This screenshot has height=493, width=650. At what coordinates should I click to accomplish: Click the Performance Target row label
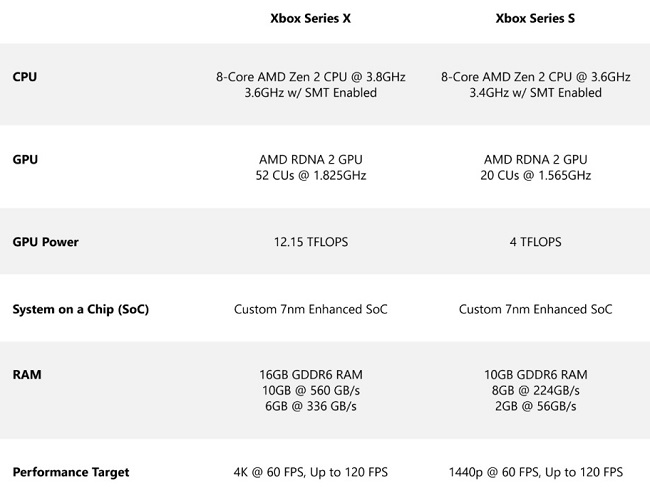[x=71, y=472]
